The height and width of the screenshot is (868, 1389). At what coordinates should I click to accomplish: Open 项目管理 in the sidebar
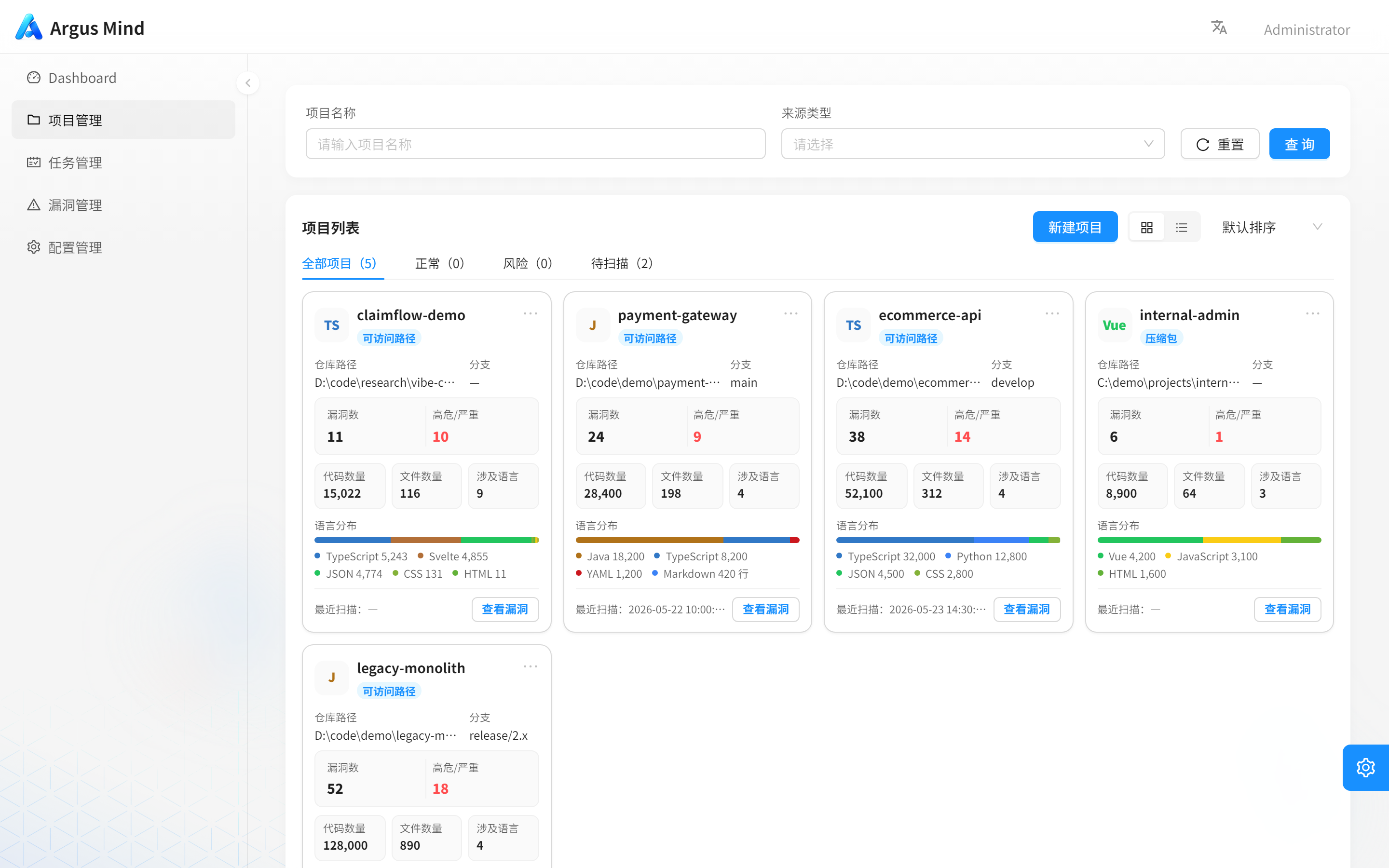coord(123,120)
